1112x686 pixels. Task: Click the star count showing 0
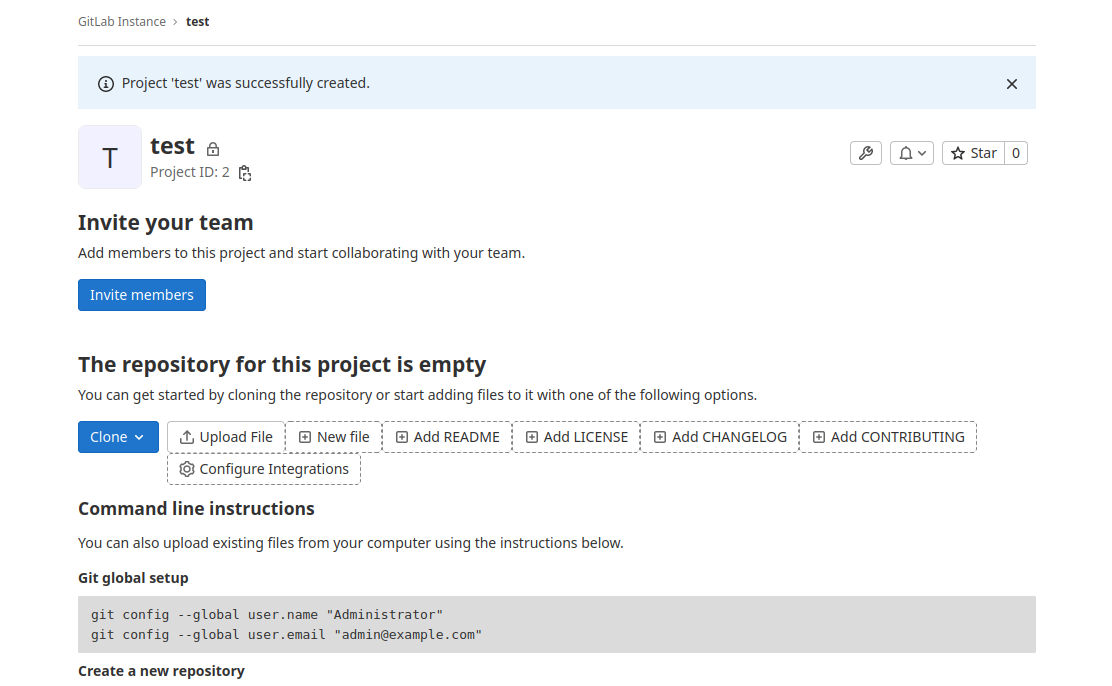[1016, 153]
